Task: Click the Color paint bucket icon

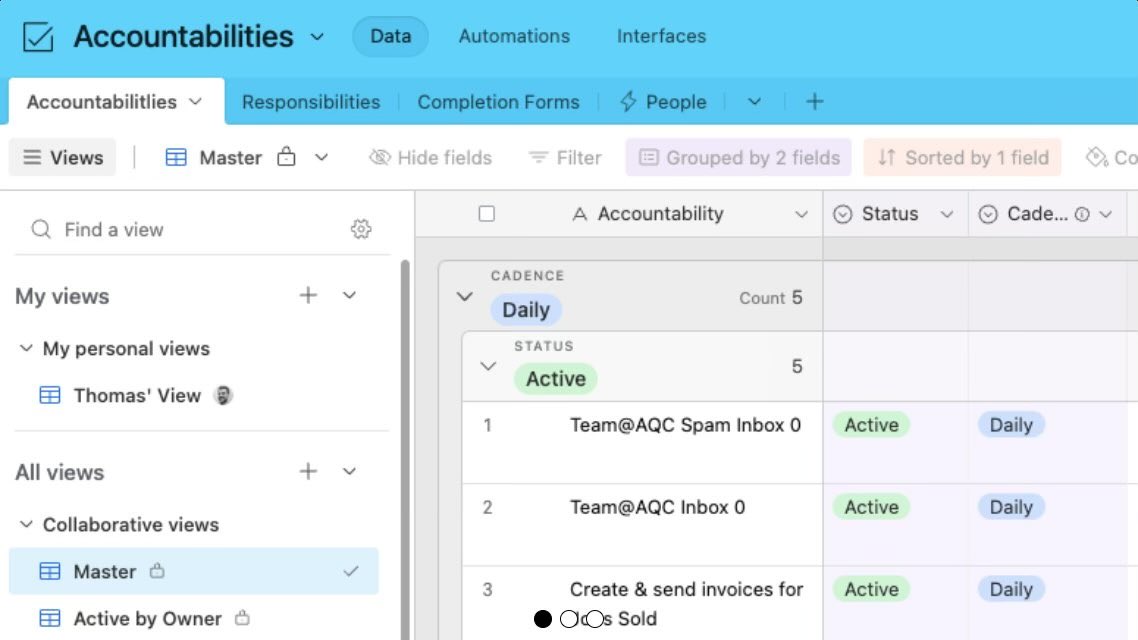Action: (x=1096, y=157)
